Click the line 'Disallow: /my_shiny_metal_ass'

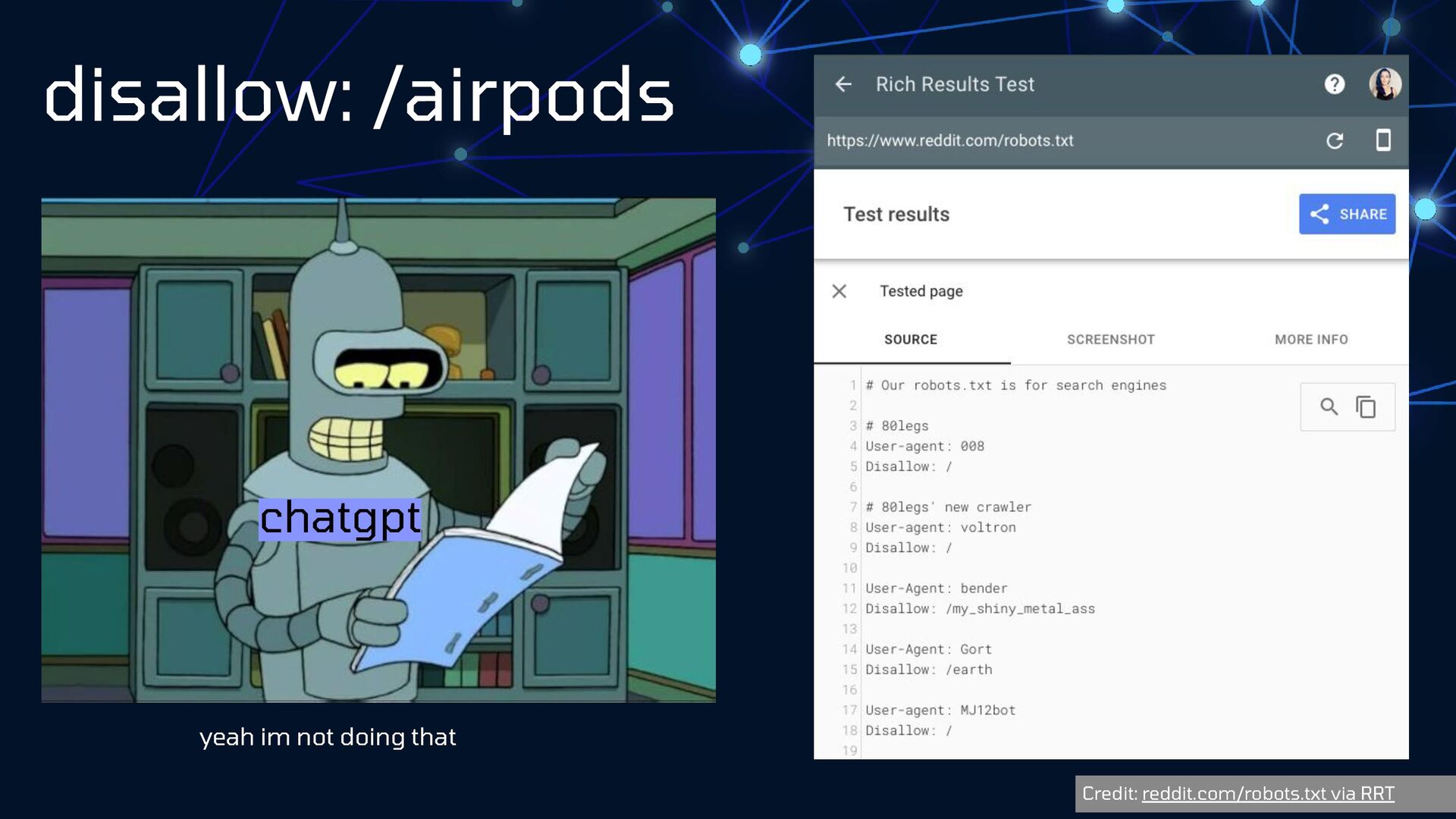[980, 609]
